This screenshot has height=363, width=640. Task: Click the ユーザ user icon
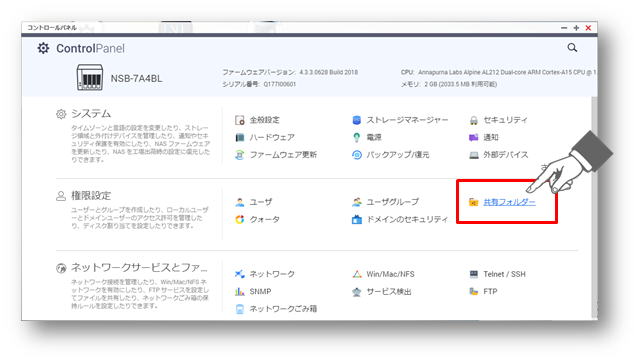[240, 202]
